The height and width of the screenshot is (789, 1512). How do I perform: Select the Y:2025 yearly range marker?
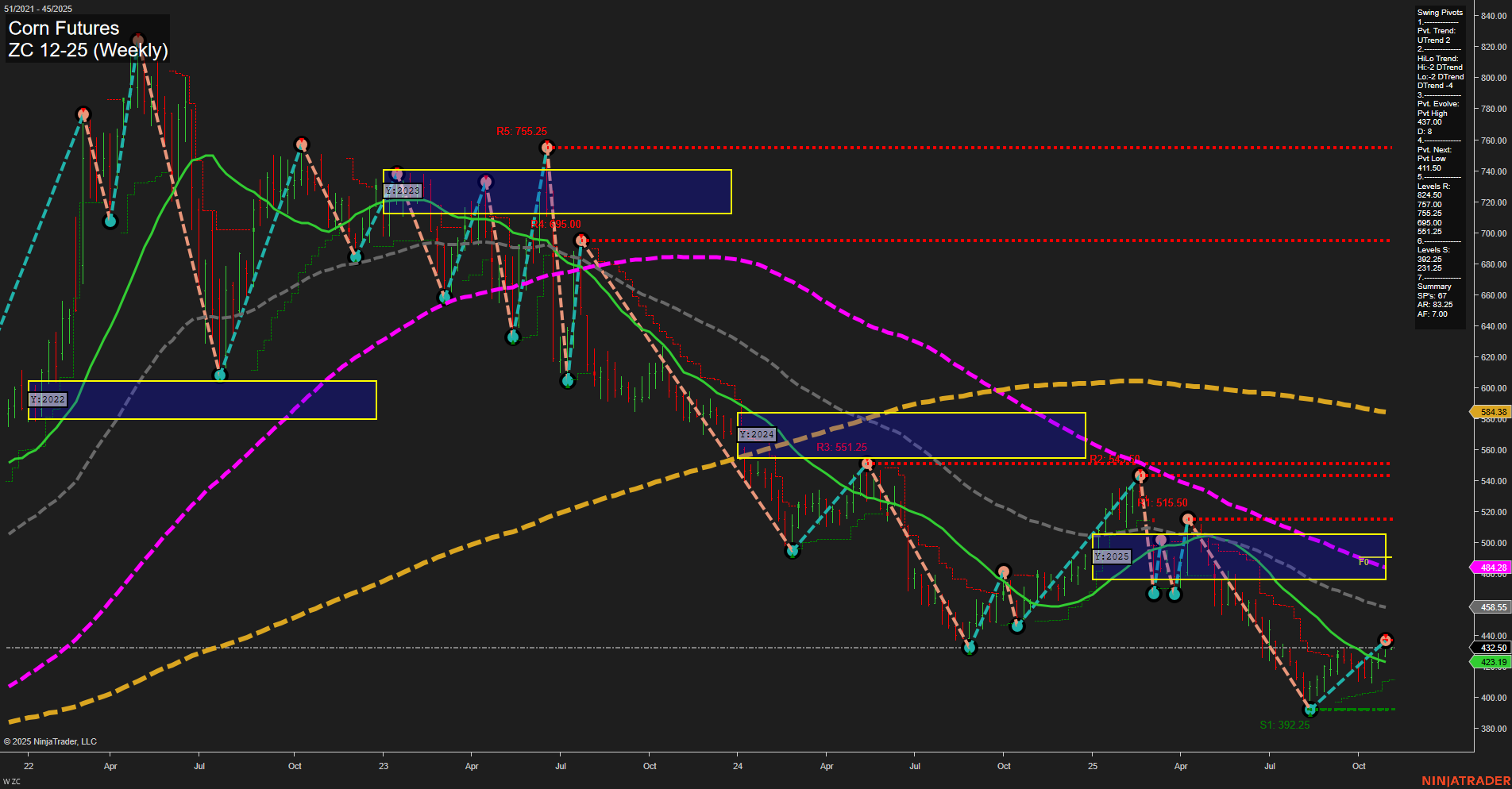pyautogui.click(x=1111, y=556)
